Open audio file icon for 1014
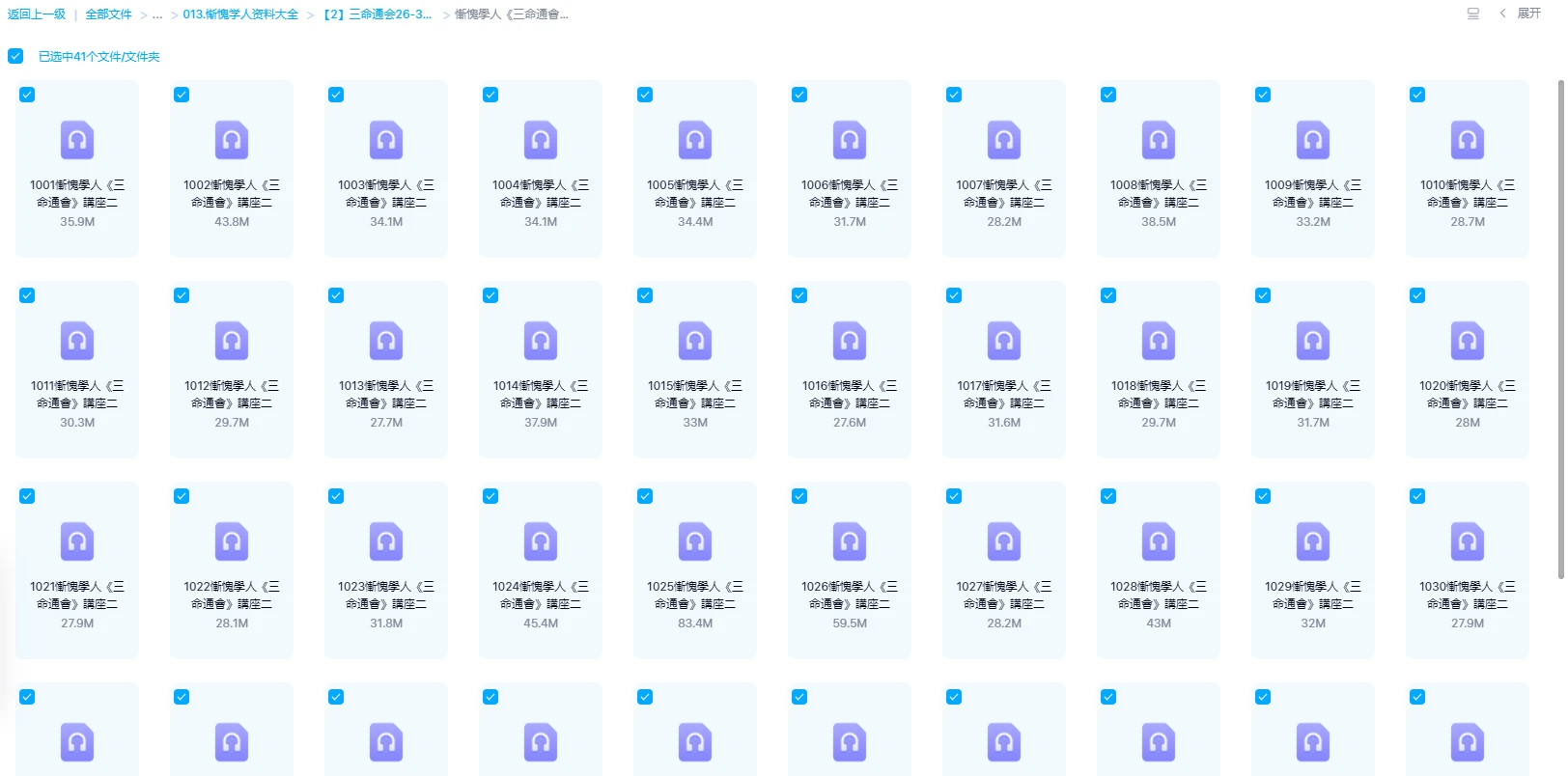 pyautogui.click(x=541, y=341)
